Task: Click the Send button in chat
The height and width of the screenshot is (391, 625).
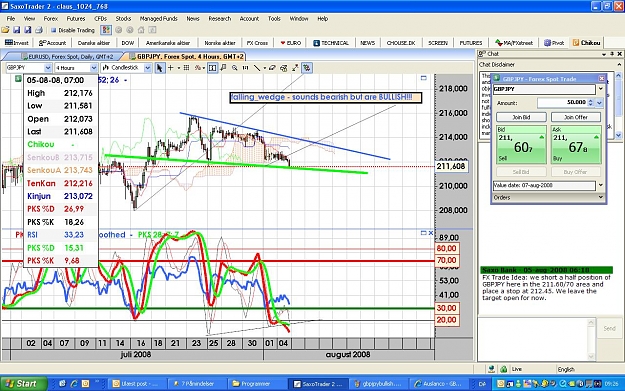Action: click(609, 328)
